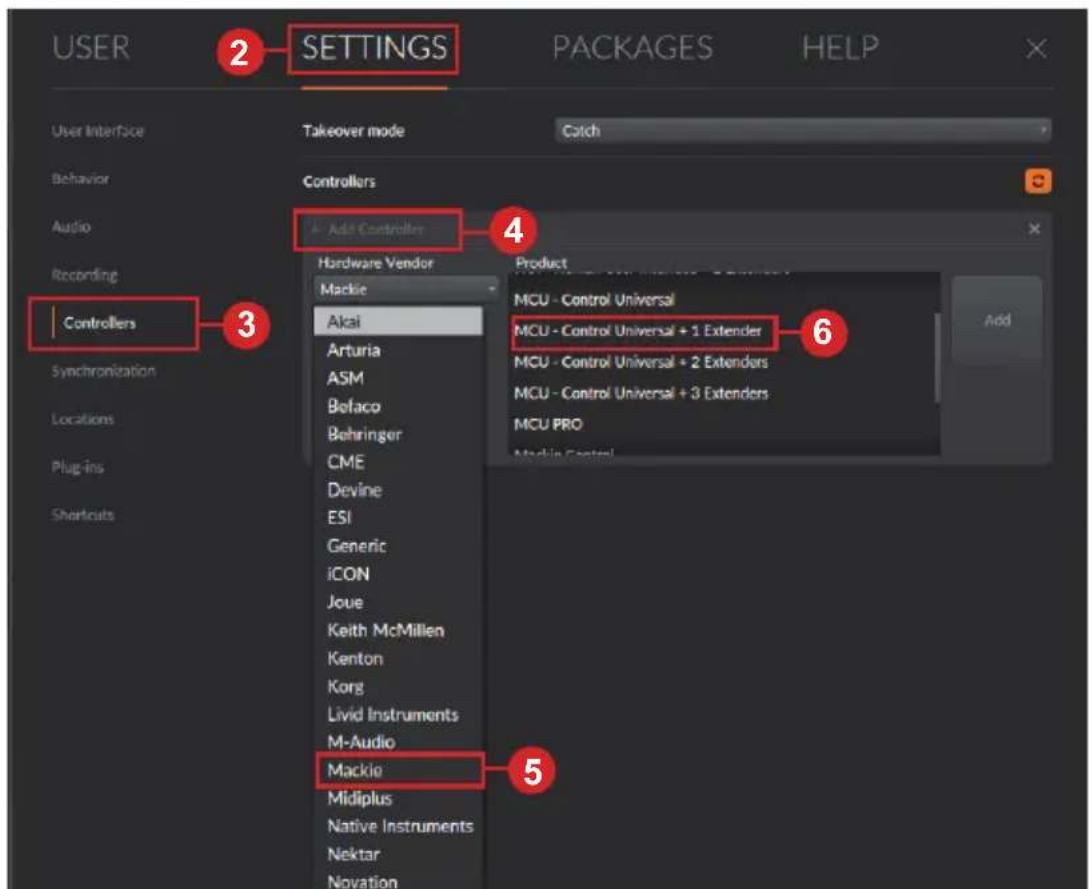Image resolution: width=1089 pixels, height=889 pixels.
Task: Open Locations settings section
Action: 83,419
